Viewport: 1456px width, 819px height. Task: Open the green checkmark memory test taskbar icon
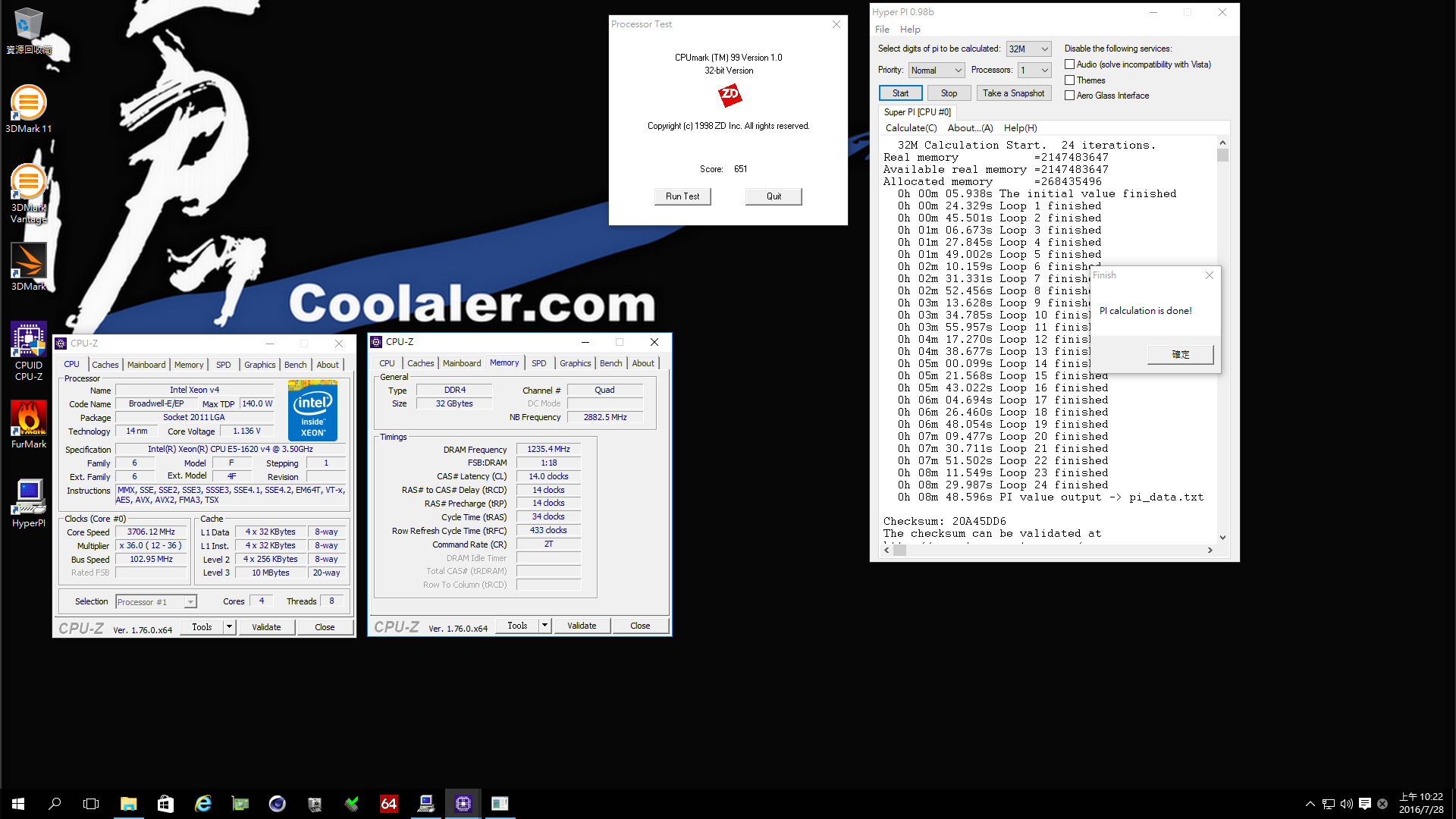click(351, 804)
